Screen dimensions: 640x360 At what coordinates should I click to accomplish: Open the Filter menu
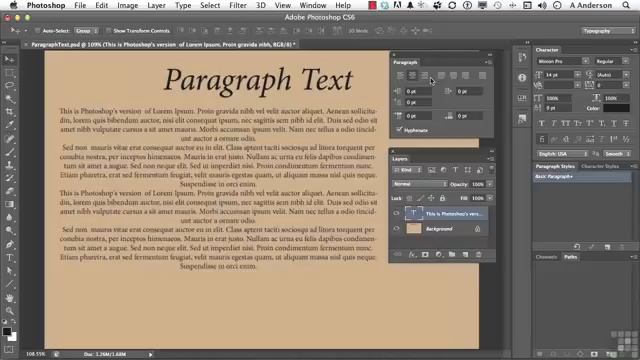point(238,5)
